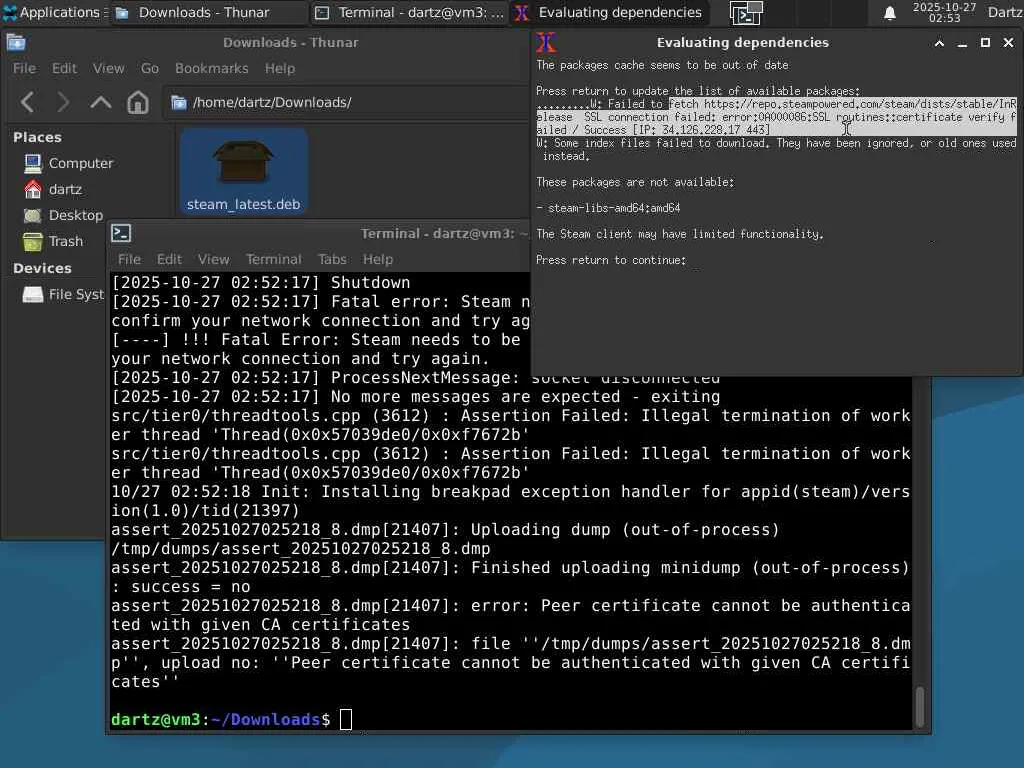Go forward in Thunar history

[x=63, y=103]
